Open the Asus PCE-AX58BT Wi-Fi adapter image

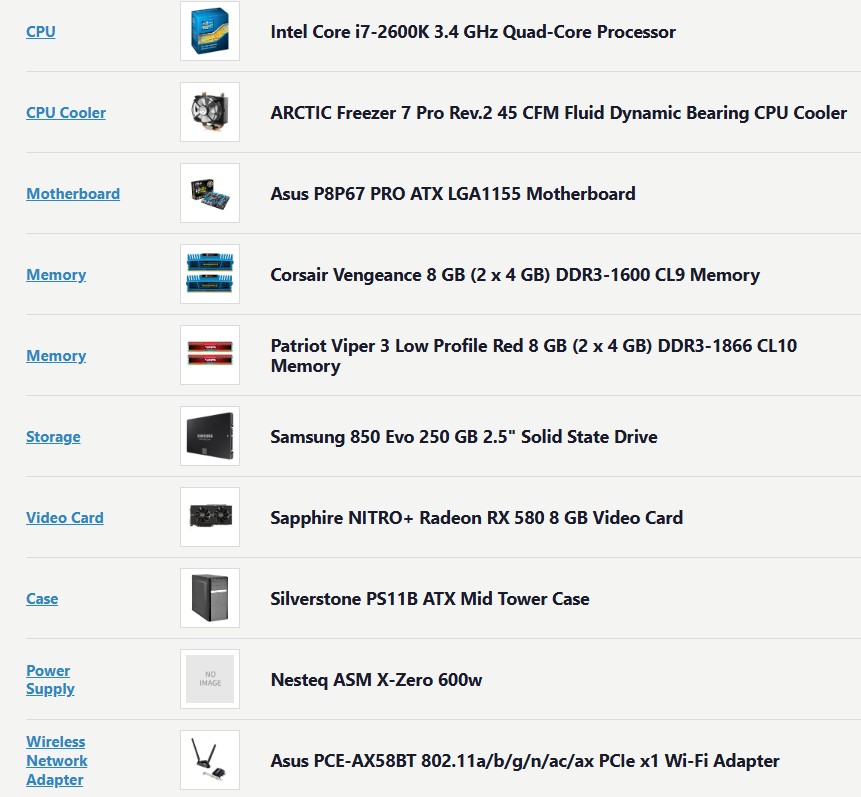210,760
